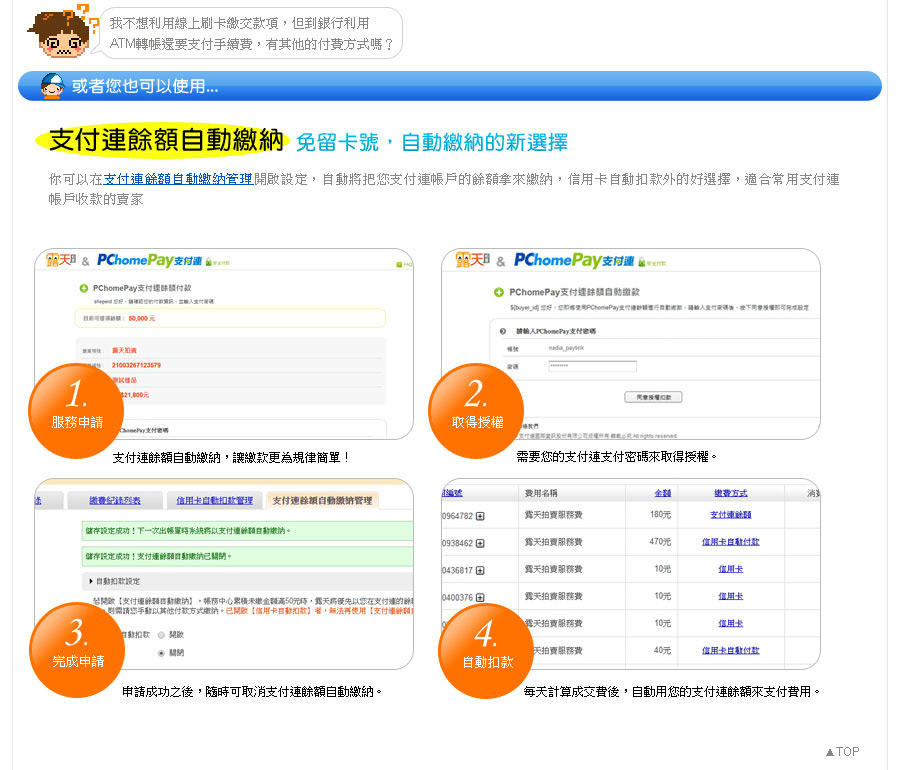
Task: Expand the 自動扣款設定 section arrow
Action: pyautogui.click(x=91, y=581)
